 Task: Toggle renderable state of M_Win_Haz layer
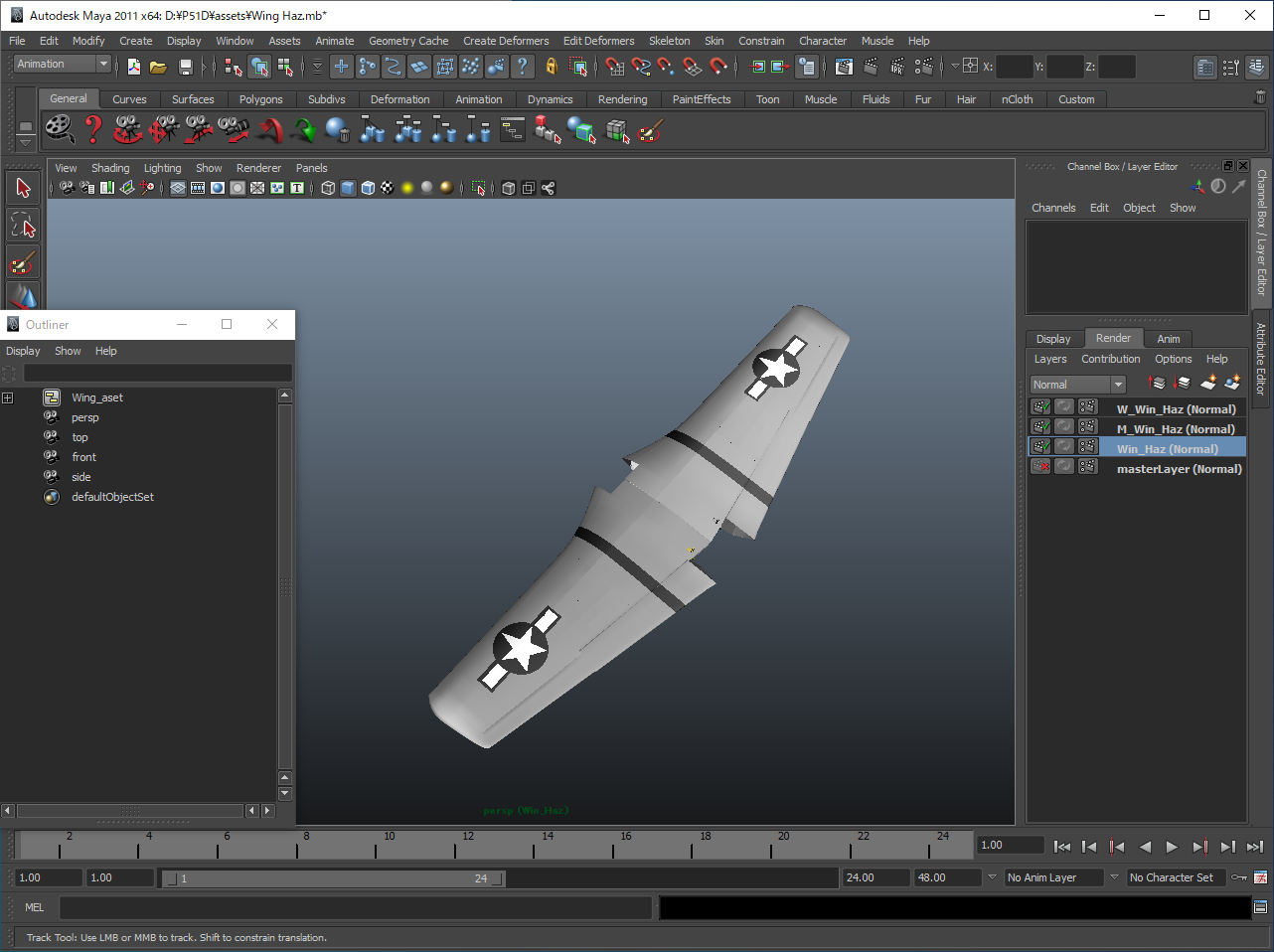pos(1040,426)
